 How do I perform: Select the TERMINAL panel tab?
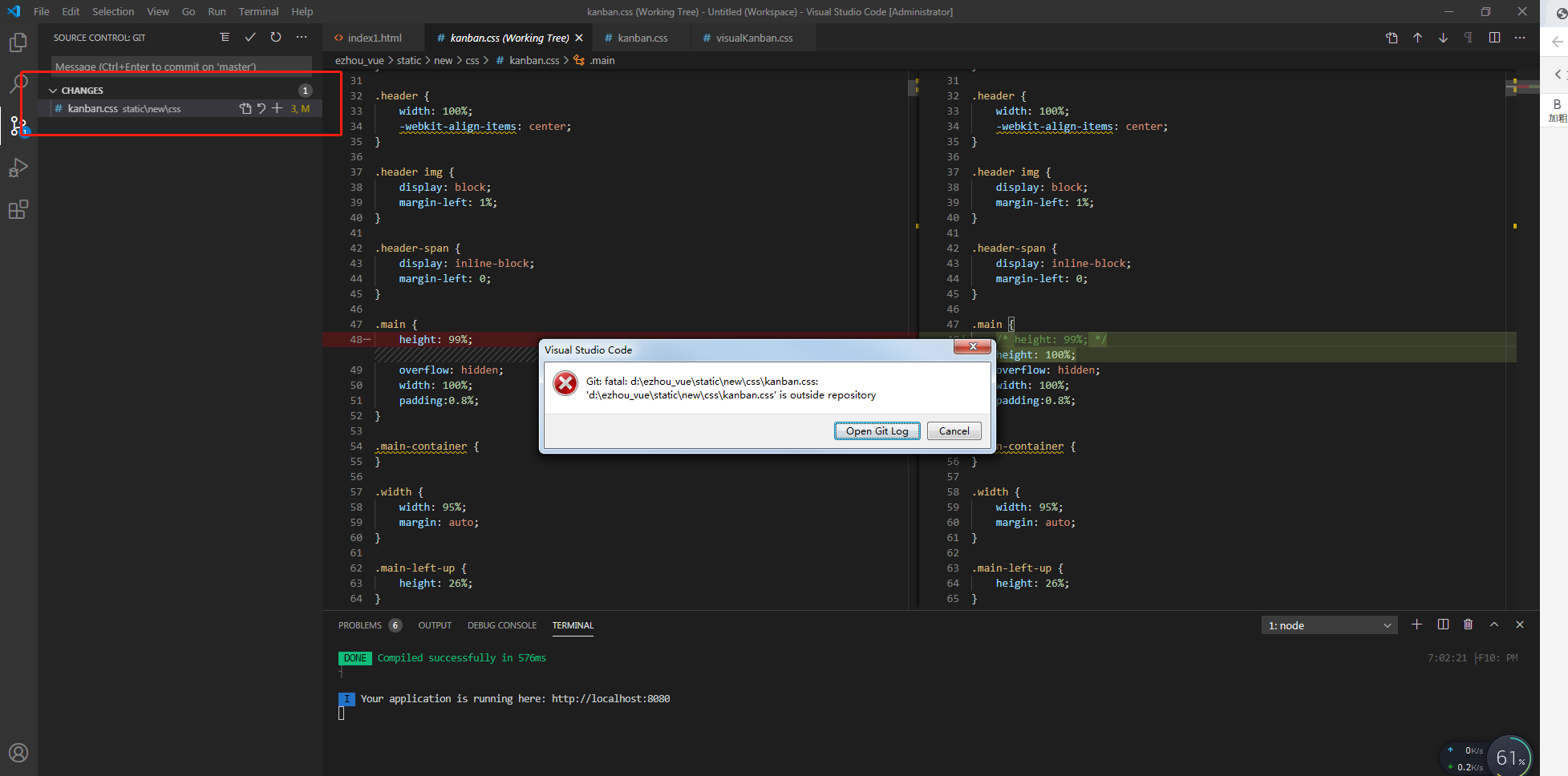pos(573,625)
